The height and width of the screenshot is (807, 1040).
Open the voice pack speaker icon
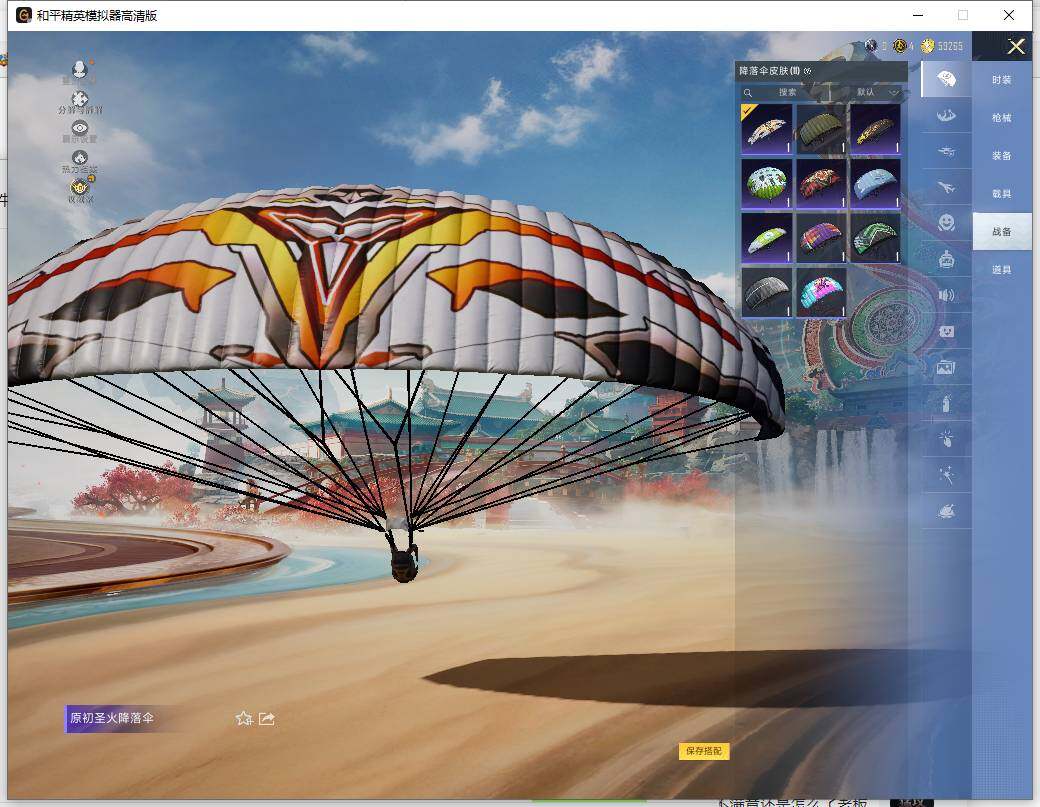[x=946, y=295]
